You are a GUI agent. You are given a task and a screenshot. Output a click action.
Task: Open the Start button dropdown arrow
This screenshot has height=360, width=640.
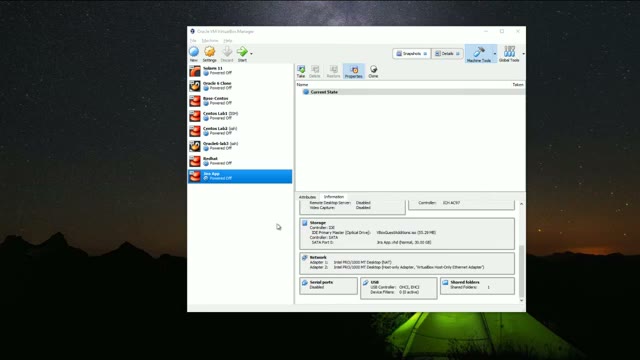click(251, 53)
